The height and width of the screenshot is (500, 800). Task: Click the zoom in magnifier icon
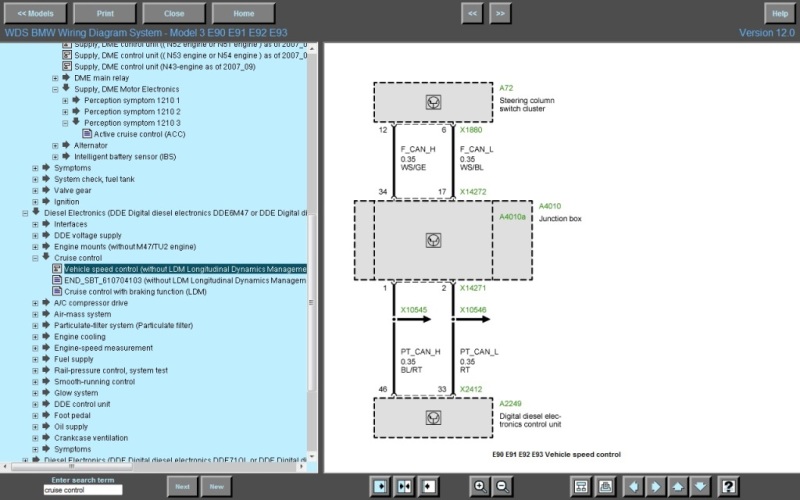pyautogui.click(x=480, y=486)
